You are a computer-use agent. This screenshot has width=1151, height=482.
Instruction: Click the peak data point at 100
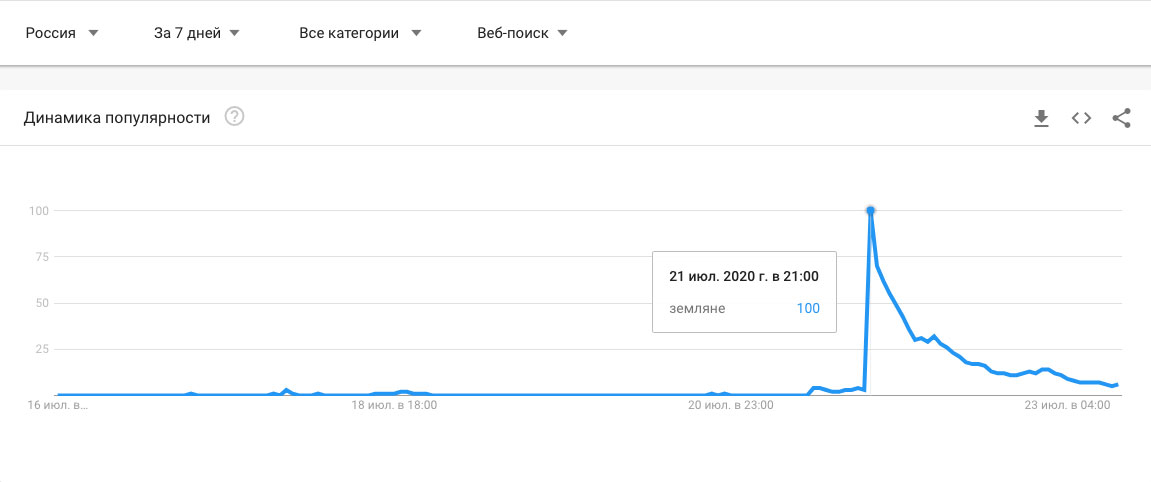(x=871, y=210)
